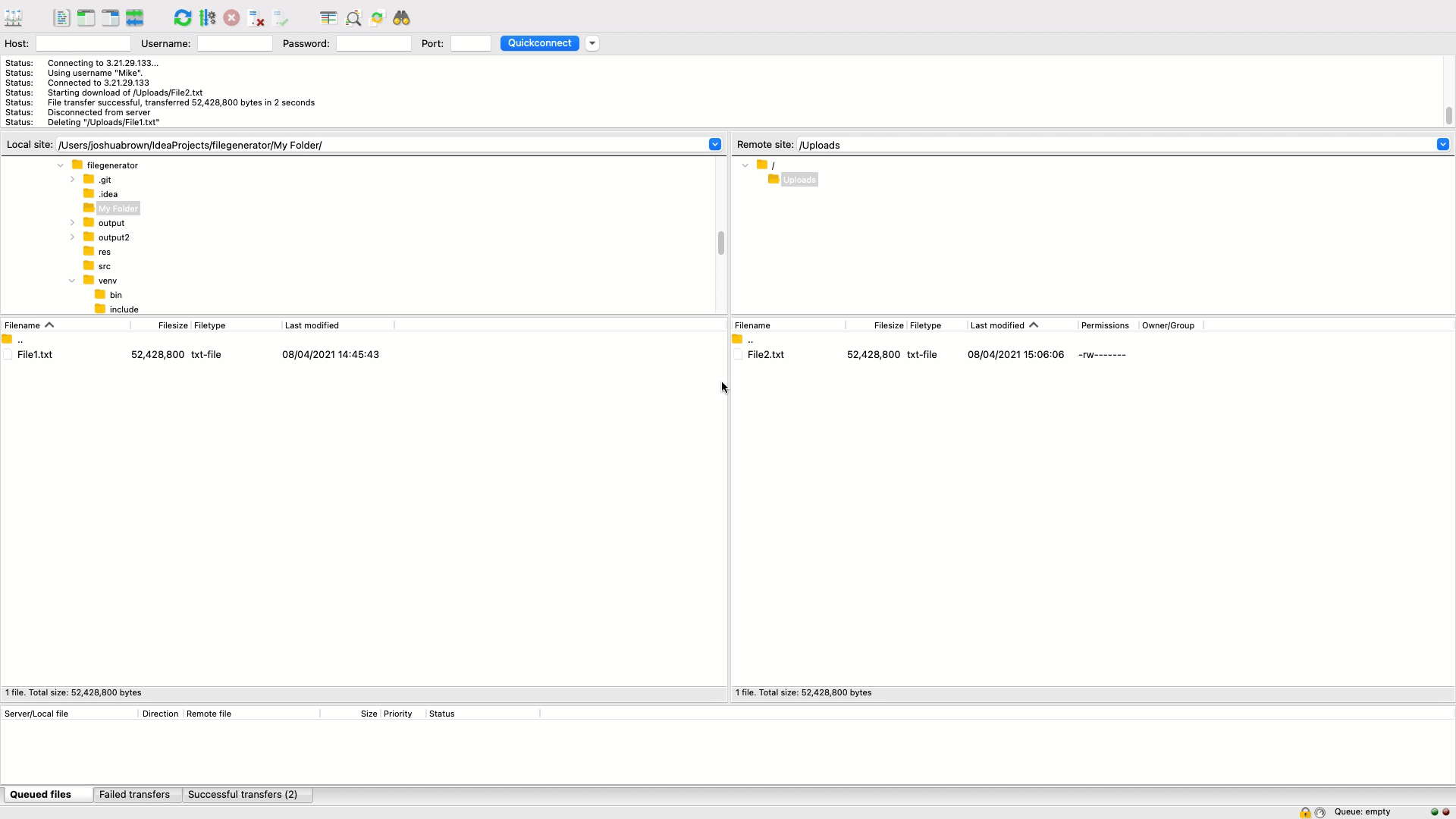This screenshot has width=1456, height=819.
Task: Click the green activity indicator light
Action: (x=1434, y=812)
